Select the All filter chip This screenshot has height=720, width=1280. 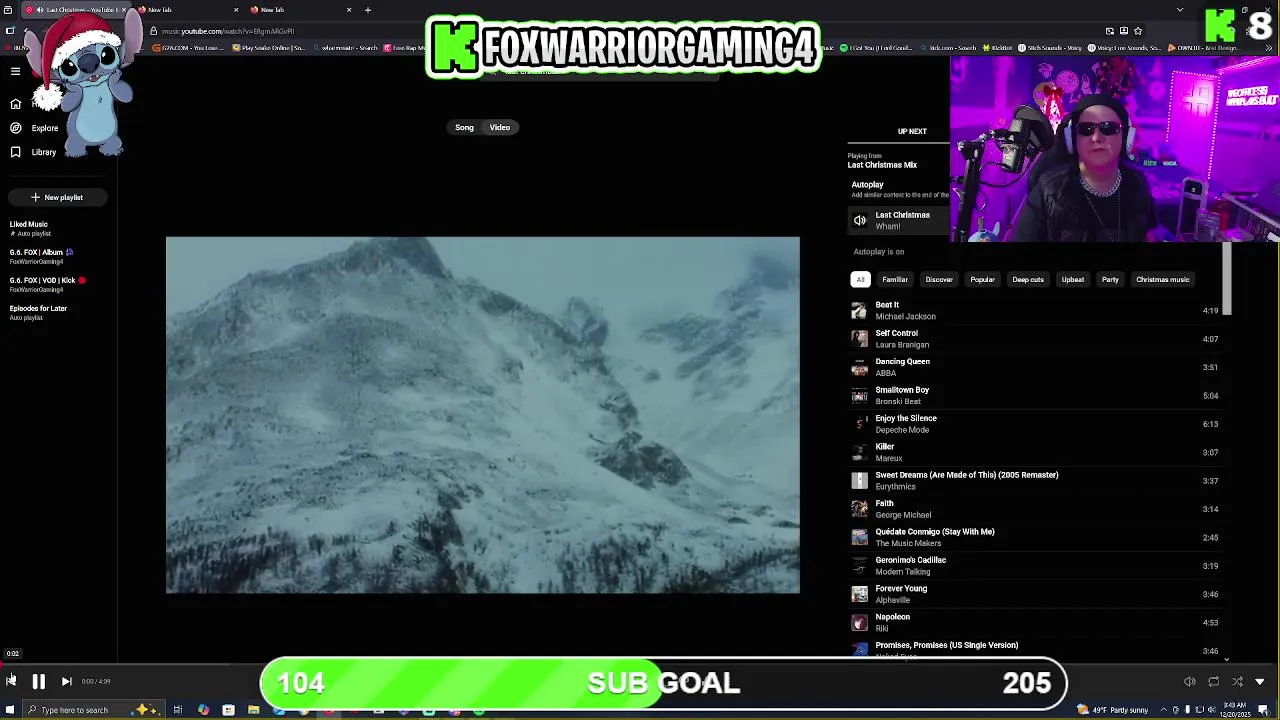(860, 279)
